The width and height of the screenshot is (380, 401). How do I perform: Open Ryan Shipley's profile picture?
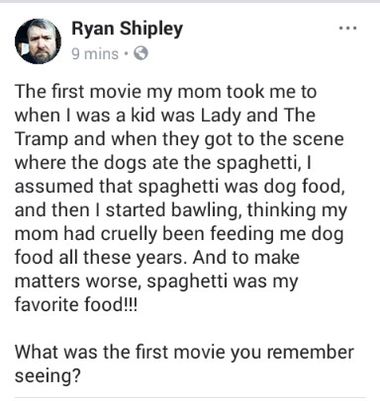point(38,41)
